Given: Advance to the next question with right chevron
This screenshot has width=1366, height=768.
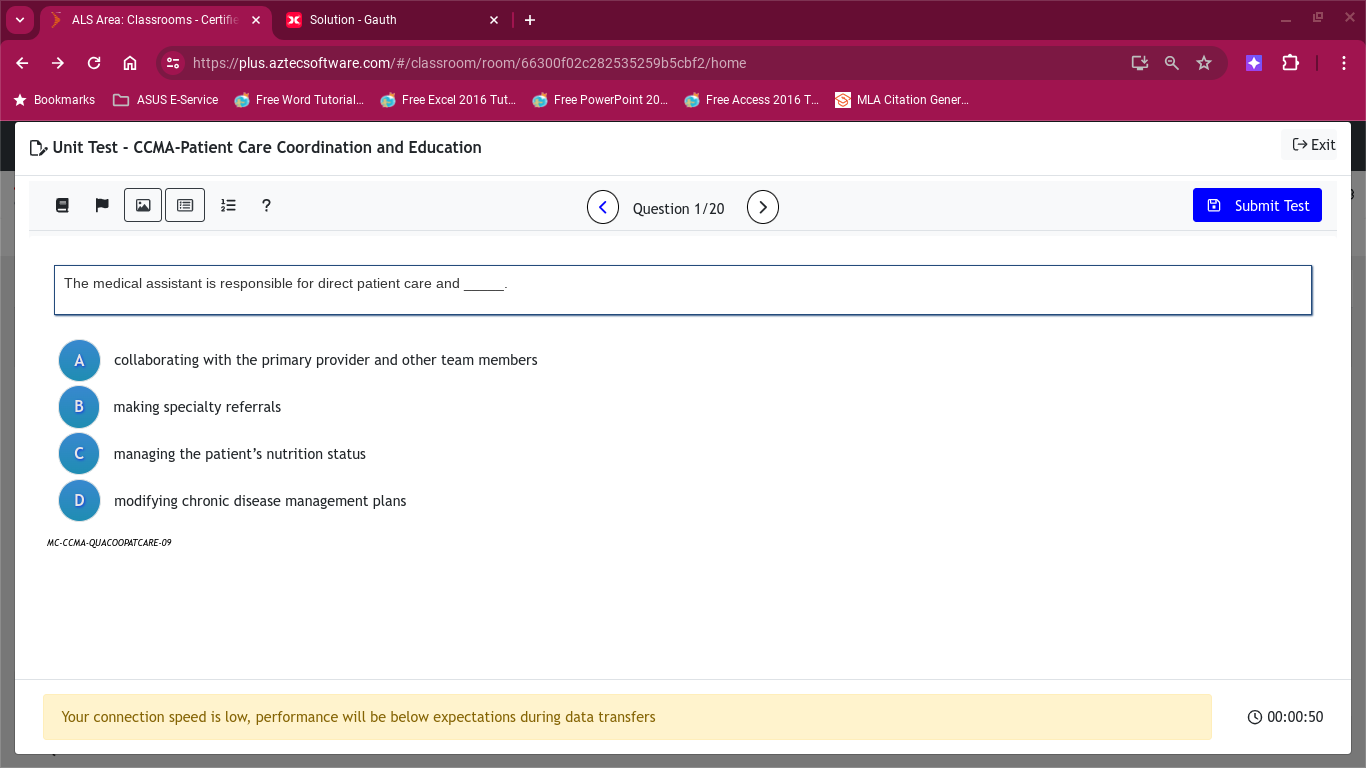Looking at the screenshot, I should pyautogui.click(x=762, y=207).
